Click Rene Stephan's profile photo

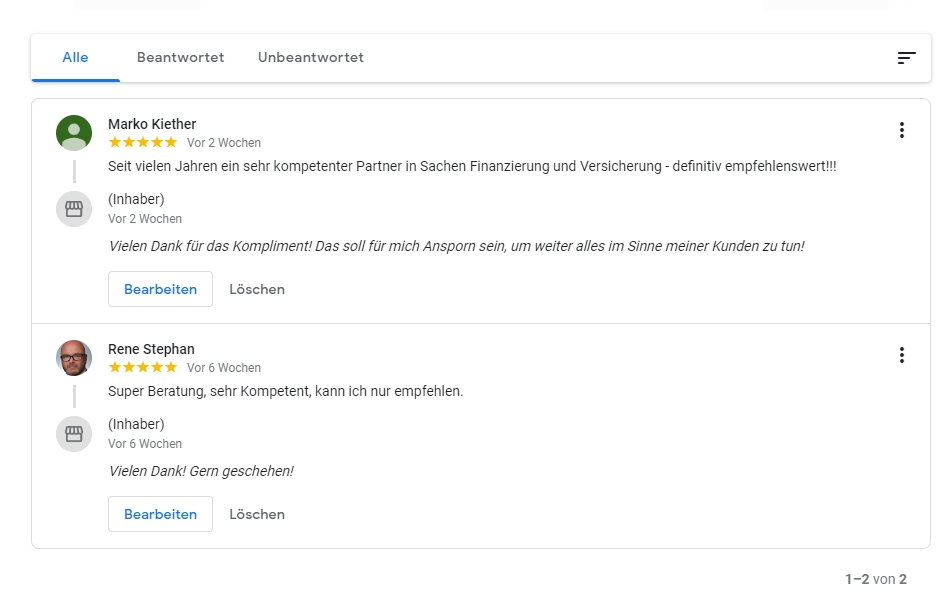[x=74, y=358]
